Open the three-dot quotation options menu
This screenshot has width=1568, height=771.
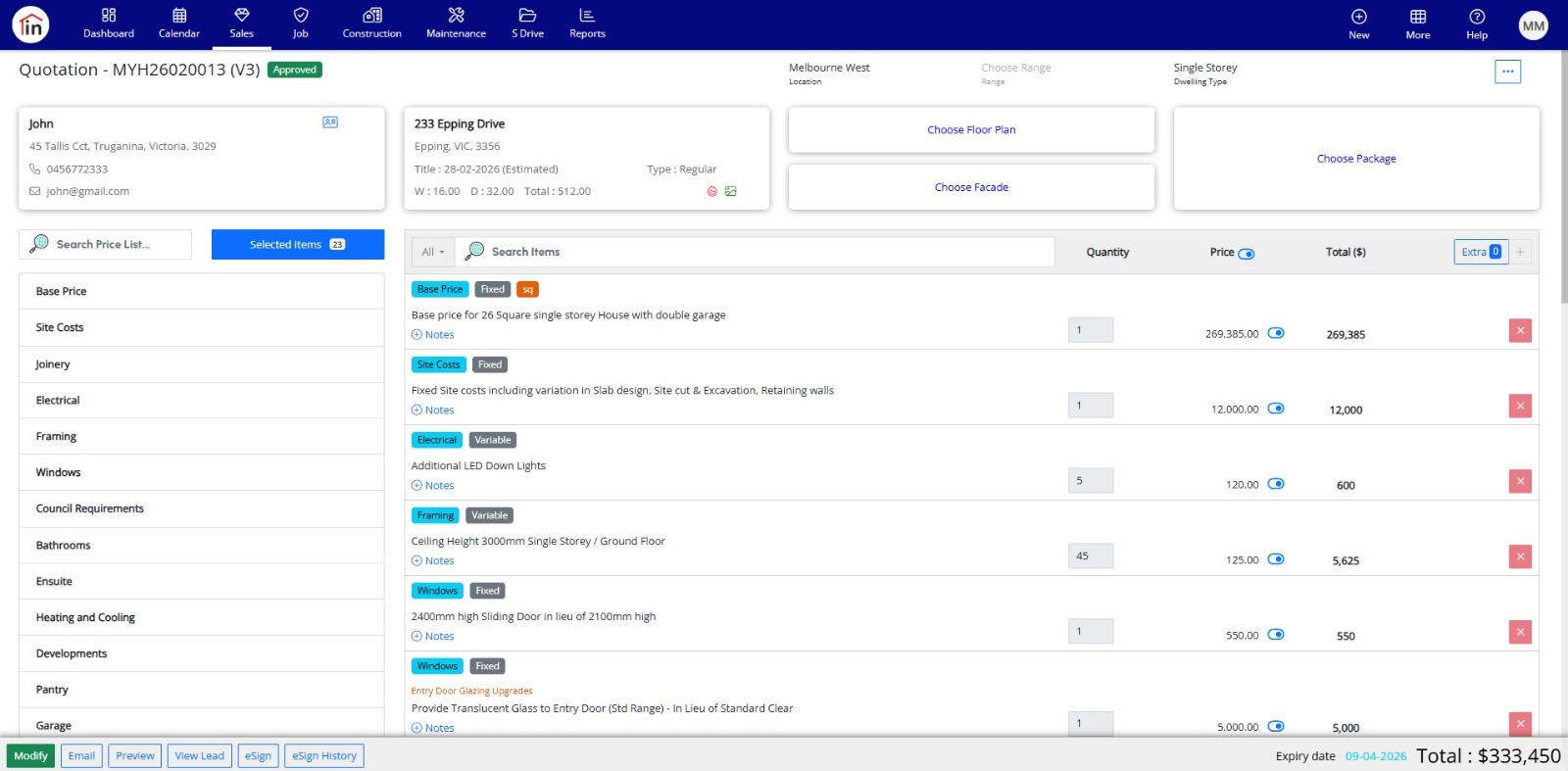(1507, 72)
